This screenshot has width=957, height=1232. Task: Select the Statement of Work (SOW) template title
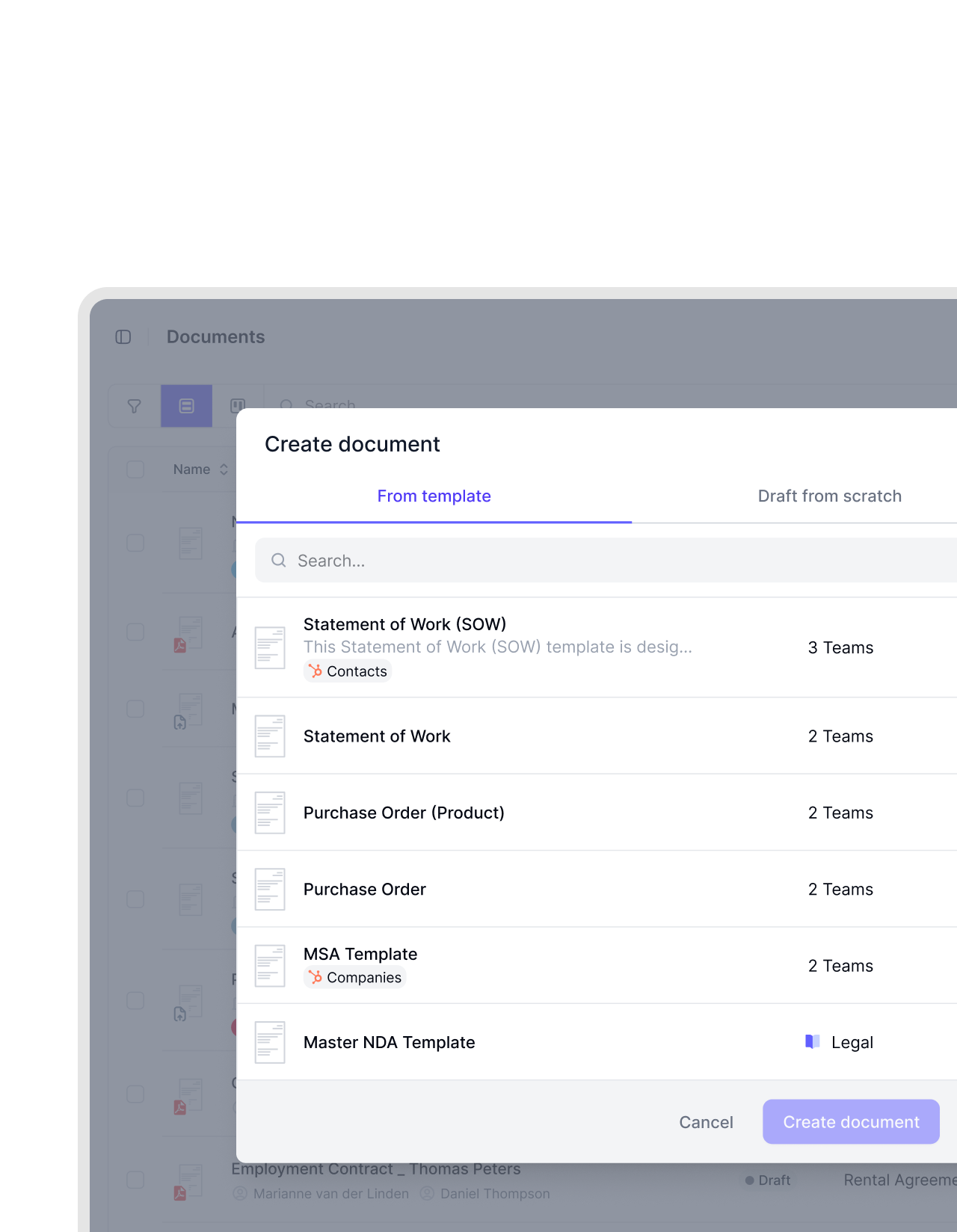[x=405, y=624]
